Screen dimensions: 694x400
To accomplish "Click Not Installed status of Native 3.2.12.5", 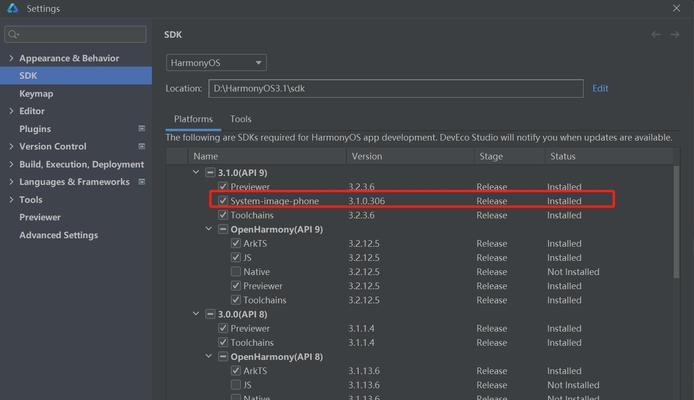I will click(x=573, y=272).
